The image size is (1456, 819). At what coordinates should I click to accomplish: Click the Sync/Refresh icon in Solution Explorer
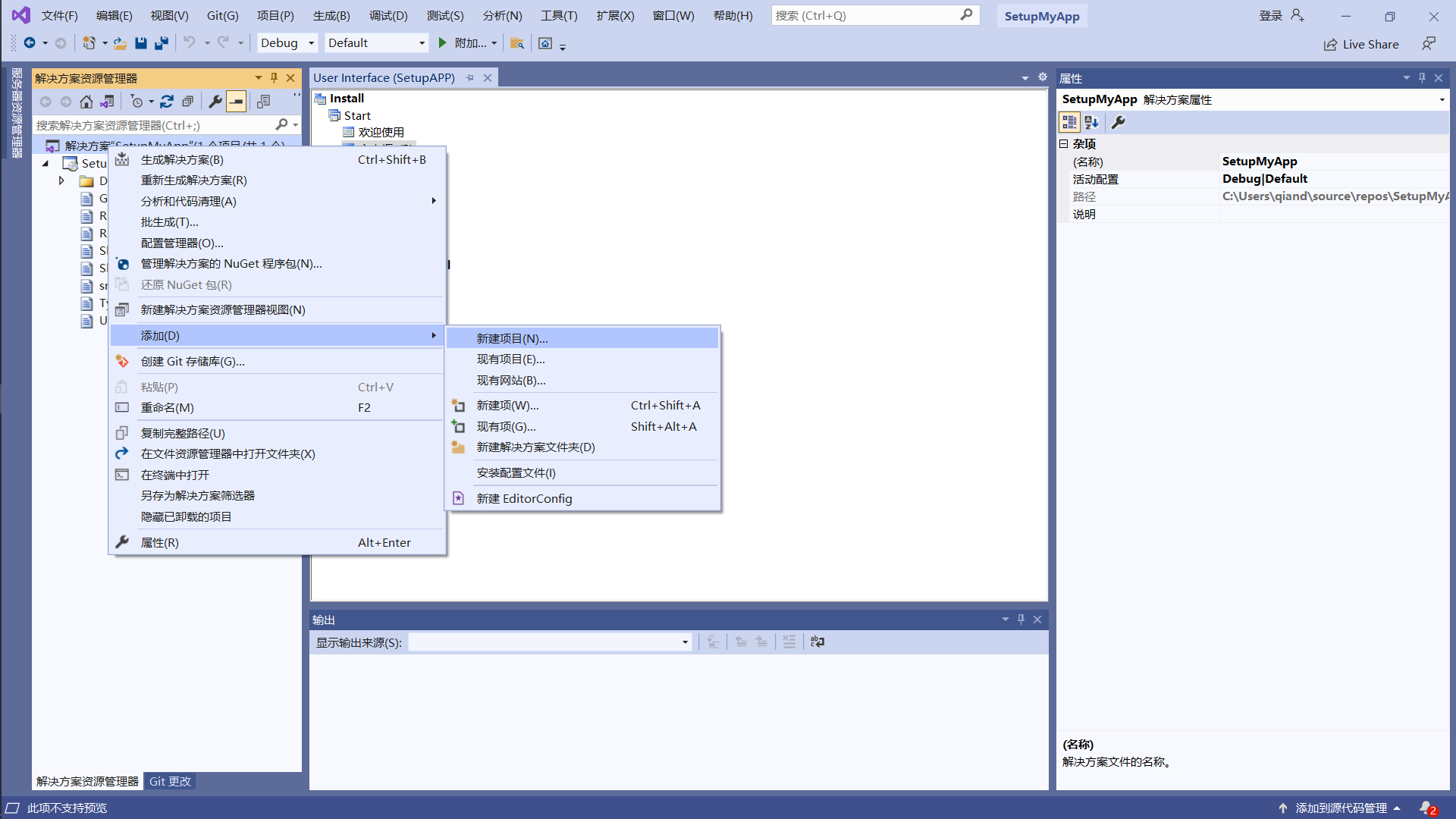[167, 102]
